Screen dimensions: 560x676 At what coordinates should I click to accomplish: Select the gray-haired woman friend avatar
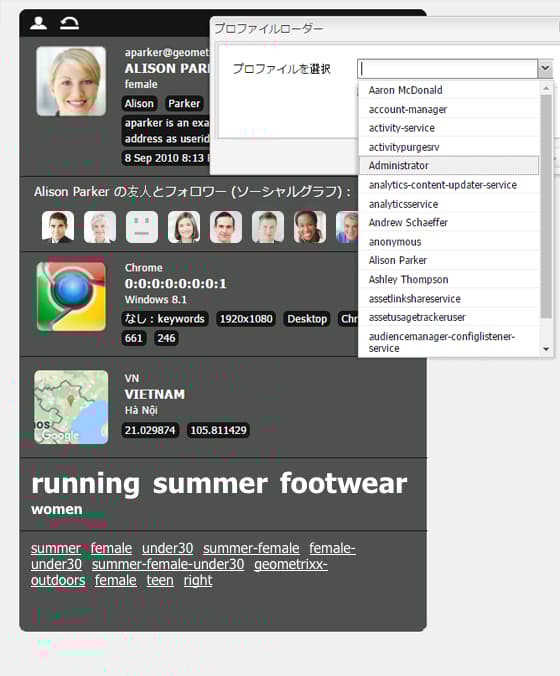point(100,227)
